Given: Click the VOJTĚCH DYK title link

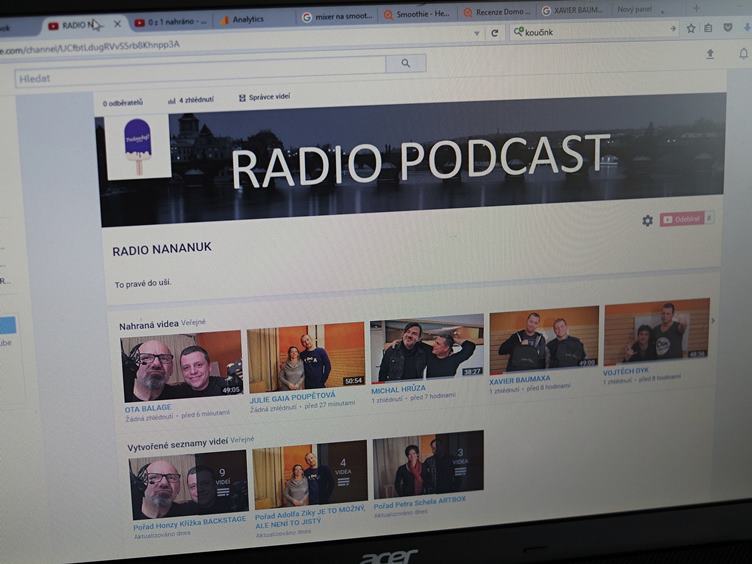Looking at the screenshot, I should (625, 371).
